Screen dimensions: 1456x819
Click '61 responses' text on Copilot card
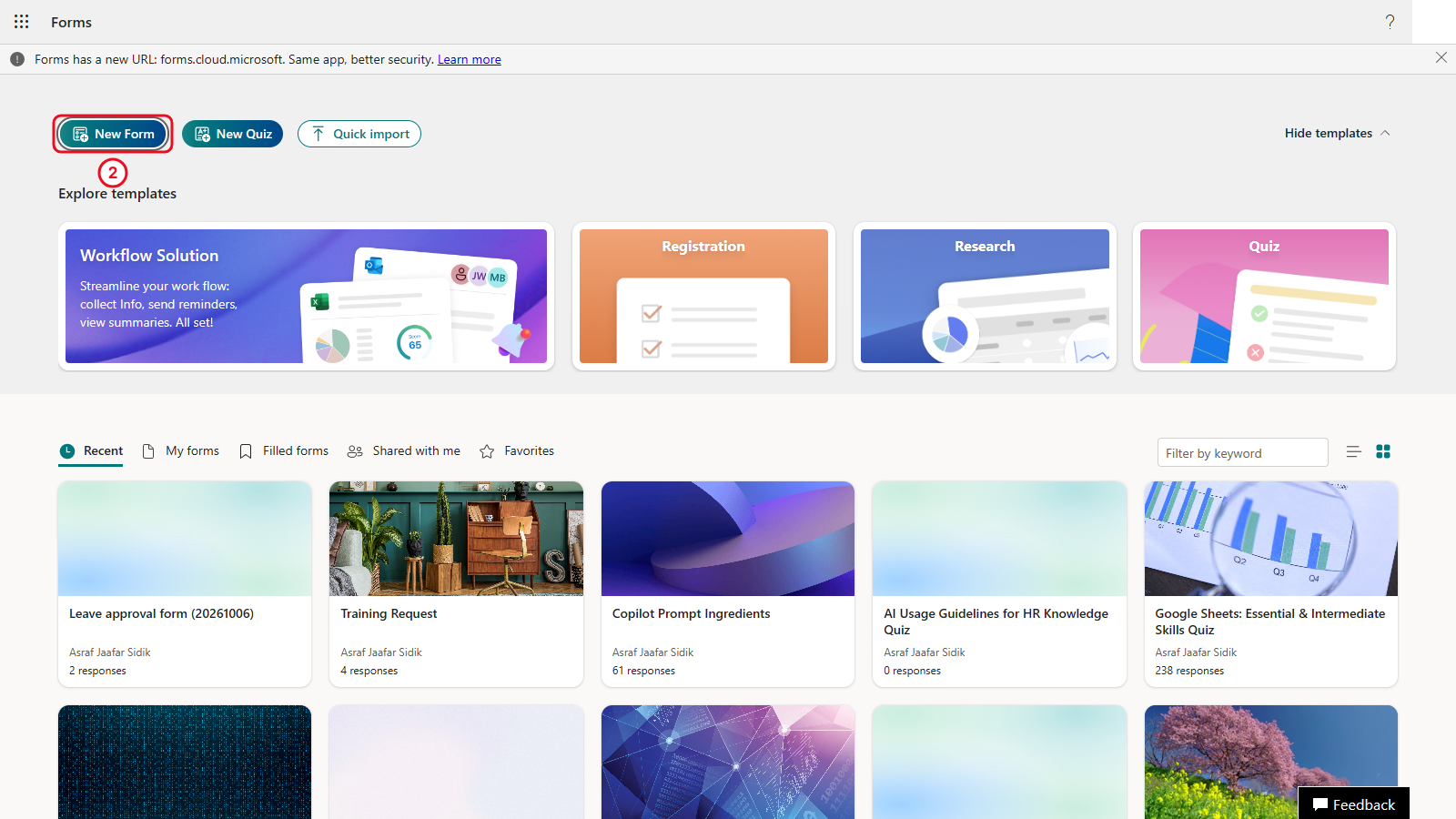point(643,671)
